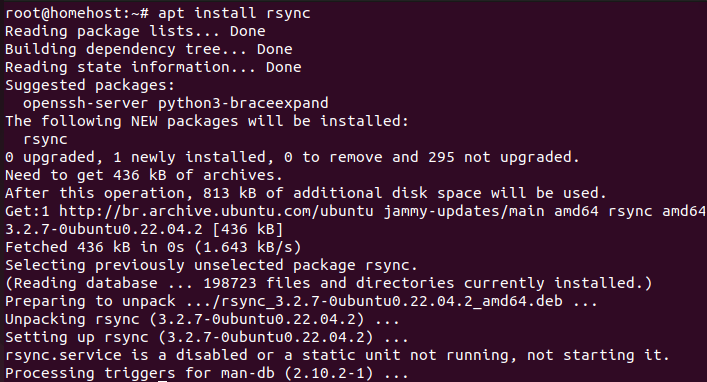Click the 'Building dependency tree... Done' line
Viewport: 707px width, 382px height.
coord(149,49)
